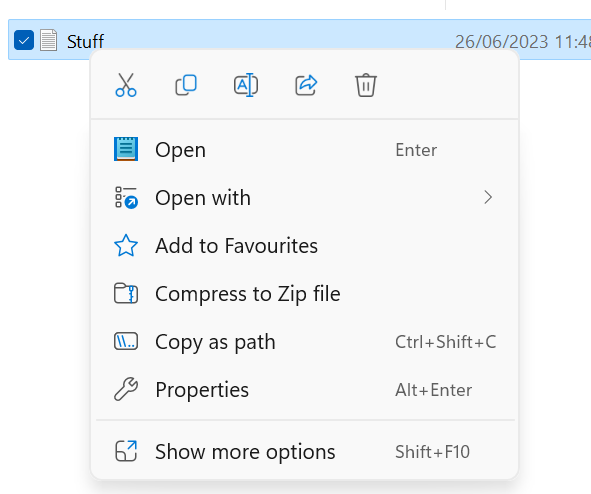
Task: Click Show more options
Action: point(305,451)
